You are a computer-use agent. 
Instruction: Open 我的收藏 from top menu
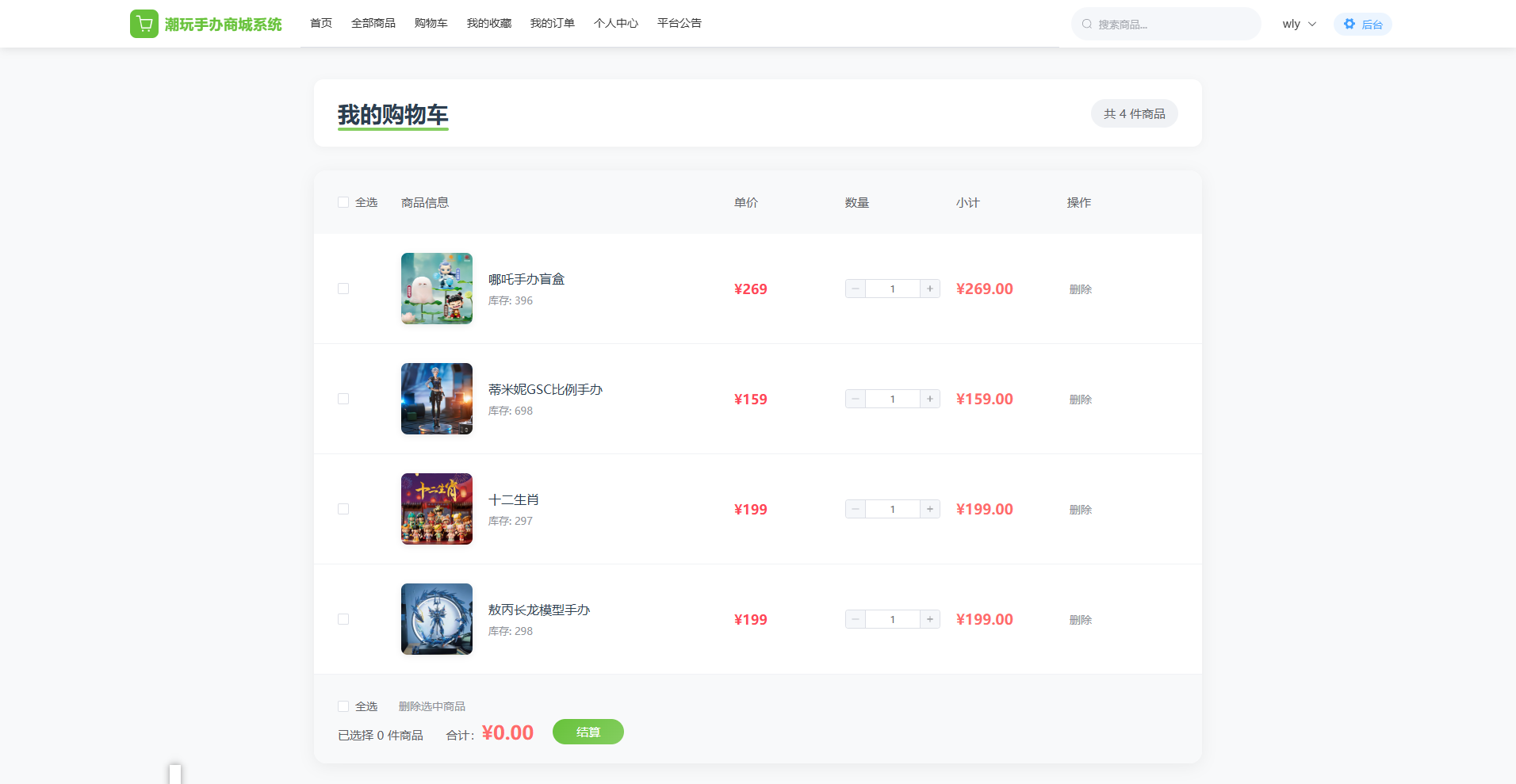pyautogui.click(x=488, y=23)
